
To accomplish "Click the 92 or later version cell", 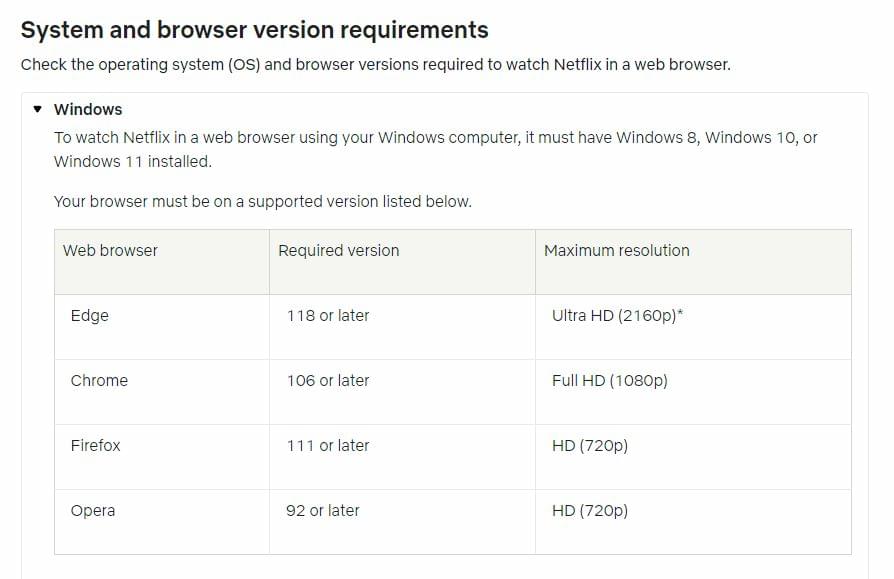I will [403, 522].
